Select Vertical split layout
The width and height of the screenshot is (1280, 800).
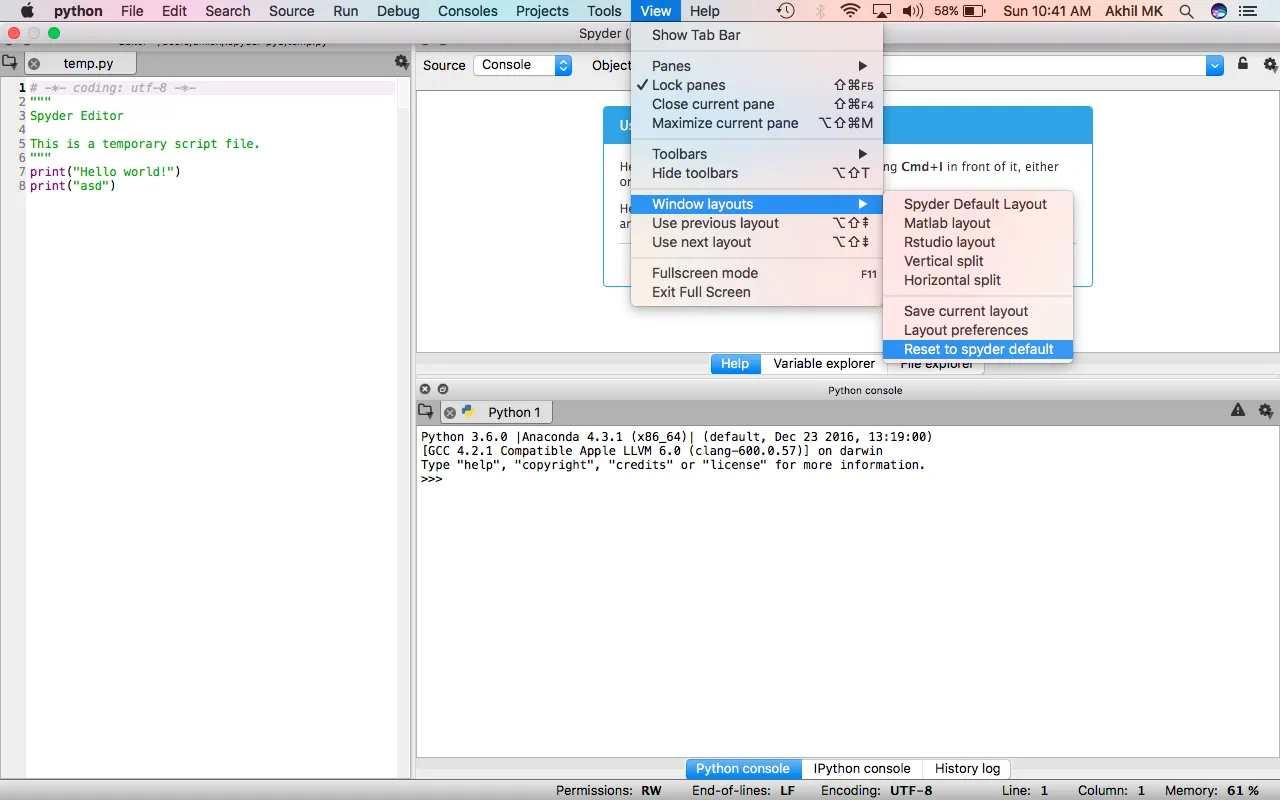pos(978,261)
